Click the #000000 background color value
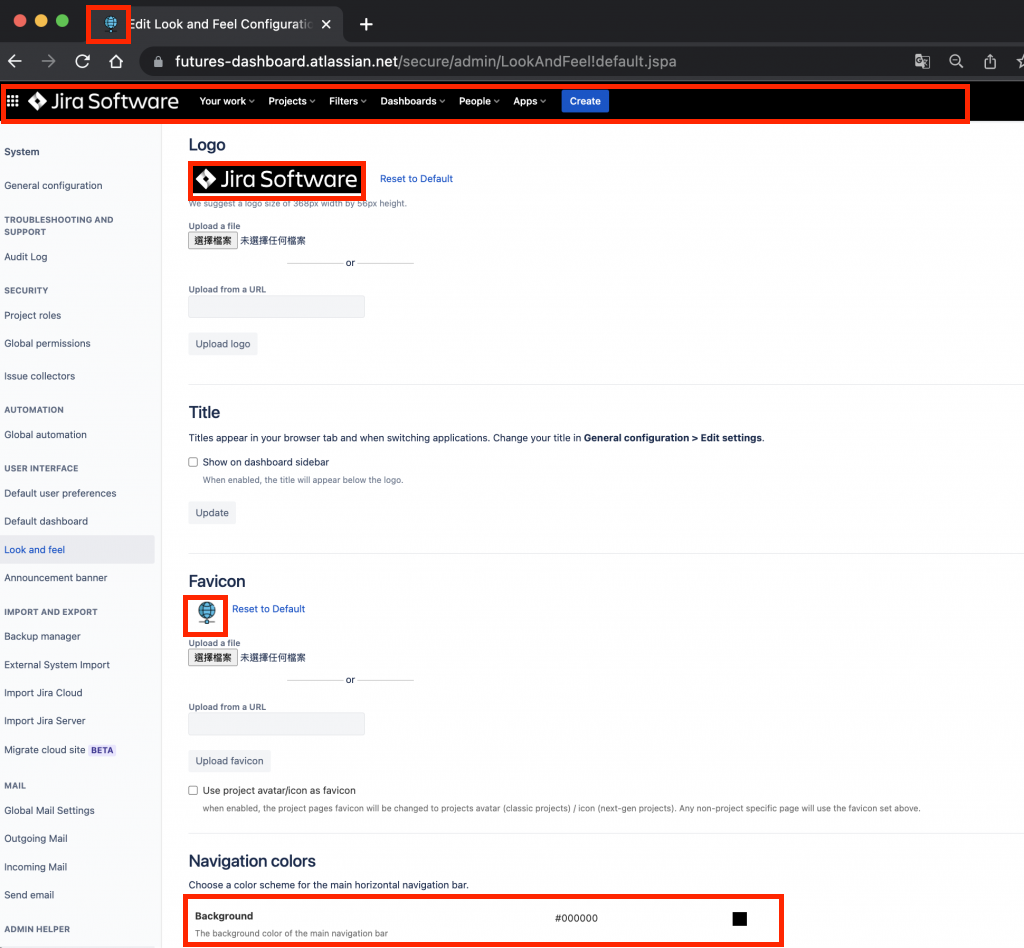Screen dimensions: 1024x948 [x=576, y=919]
